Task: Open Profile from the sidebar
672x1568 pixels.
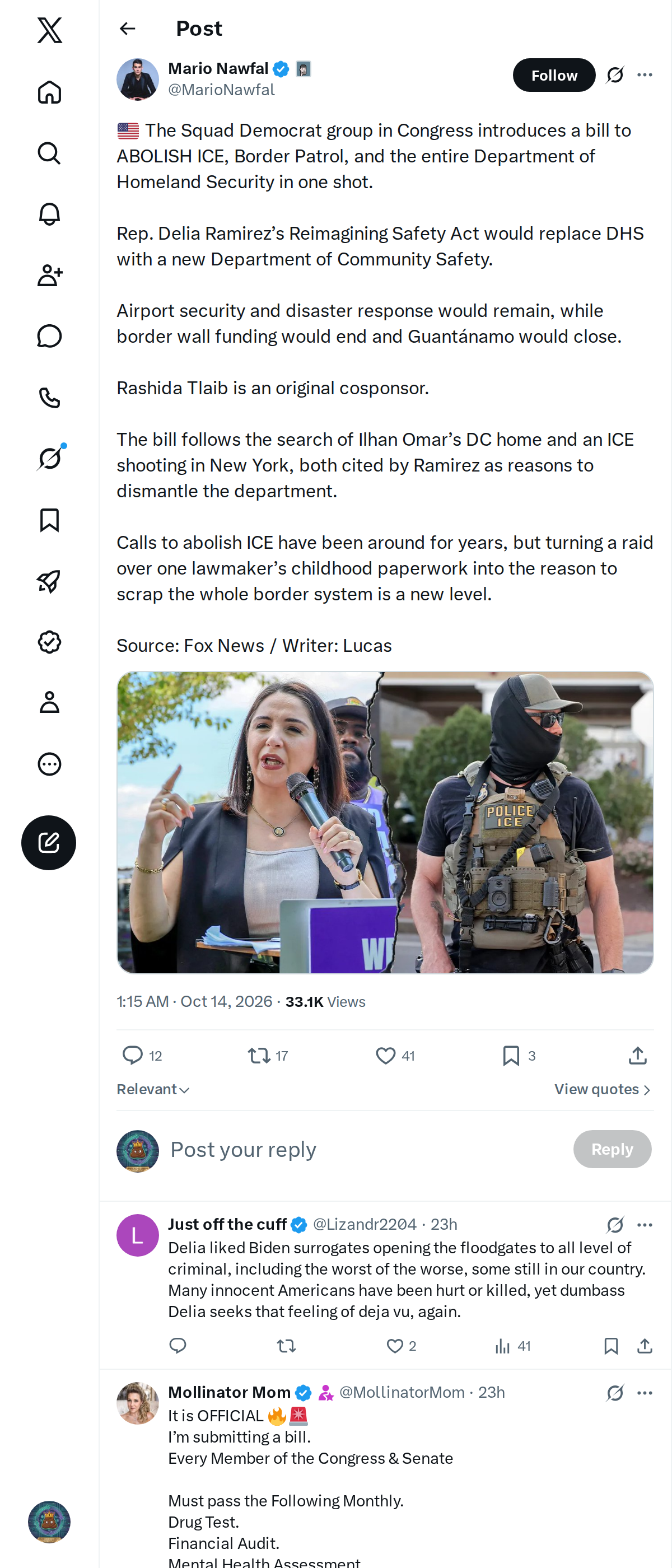Action: 49,702
